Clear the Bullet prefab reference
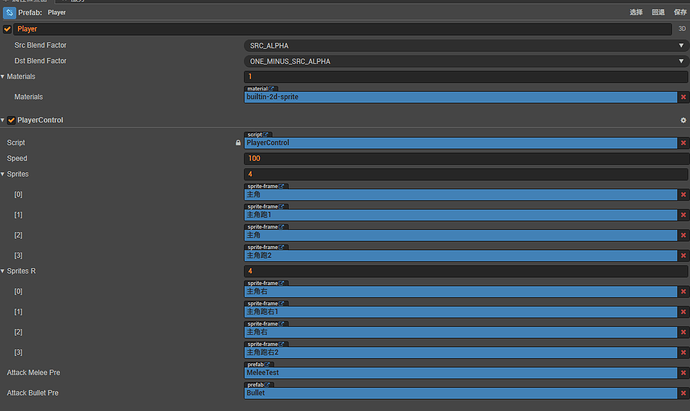 (683, 393)
